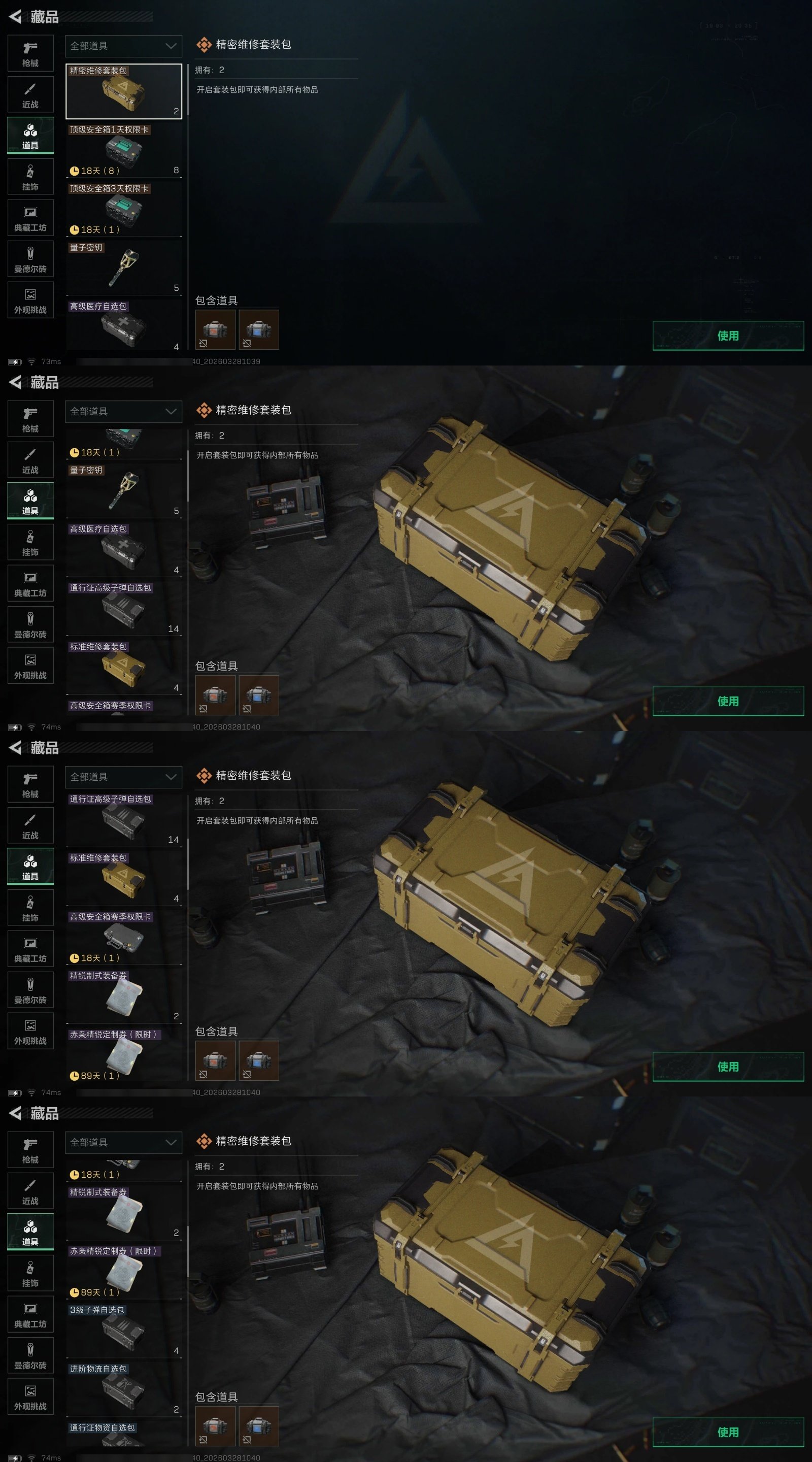Select the 进阶物流自选包 item

pos(124,1389)
